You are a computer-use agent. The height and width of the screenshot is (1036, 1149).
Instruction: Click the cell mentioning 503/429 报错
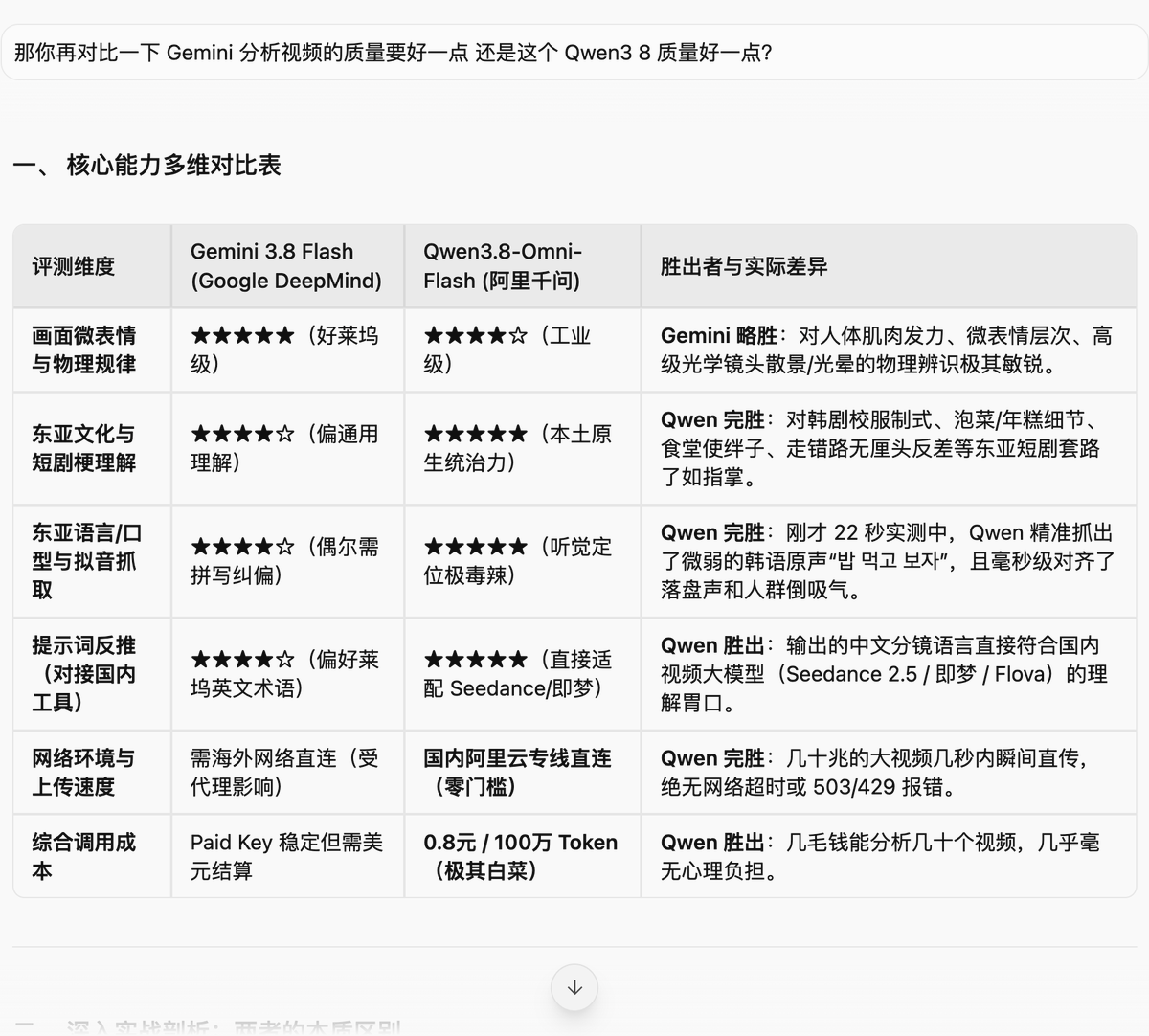pos(889,773)
